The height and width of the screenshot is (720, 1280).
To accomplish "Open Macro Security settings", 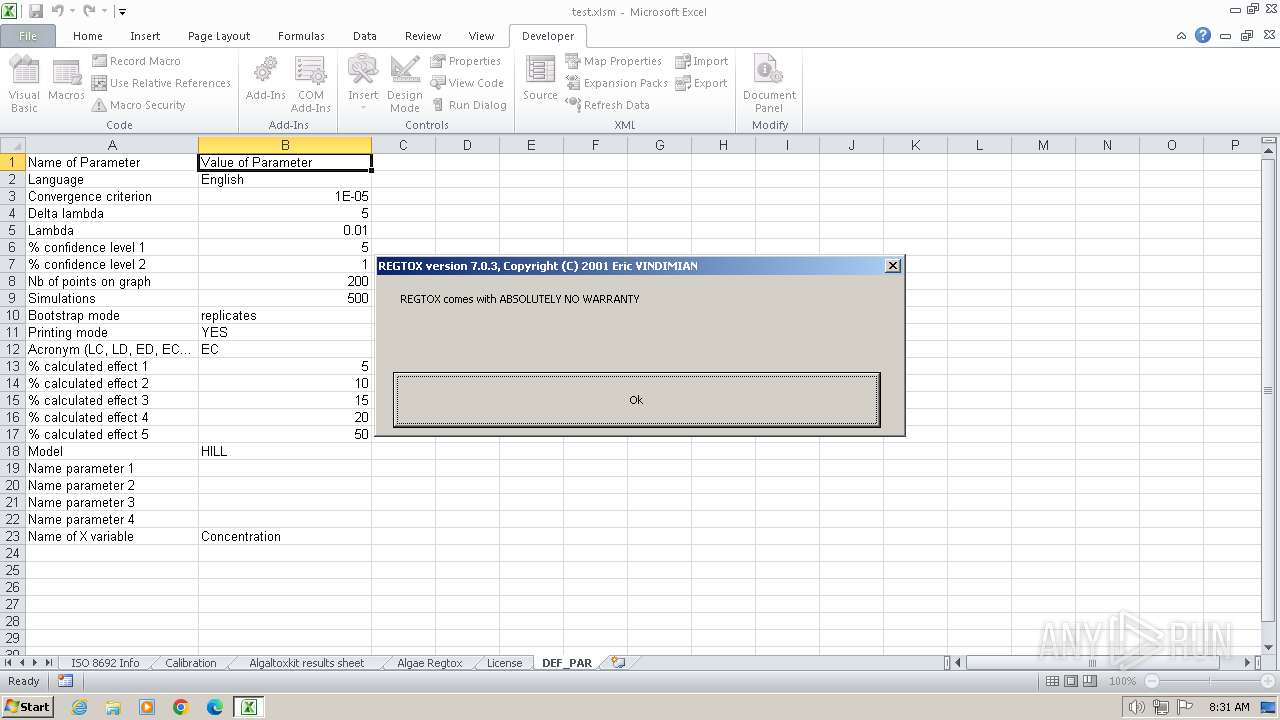I will 139,105.
